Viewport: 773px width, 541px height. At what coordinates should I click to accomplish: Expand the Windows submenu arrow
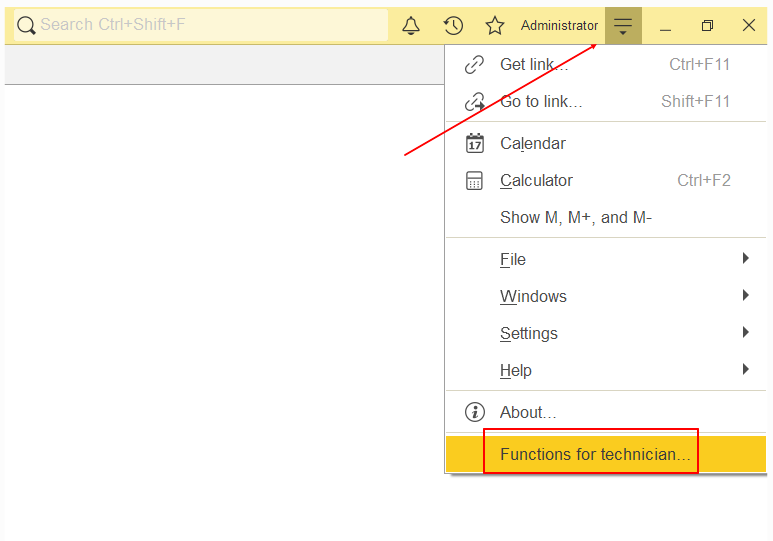click(x=745, y=295)
